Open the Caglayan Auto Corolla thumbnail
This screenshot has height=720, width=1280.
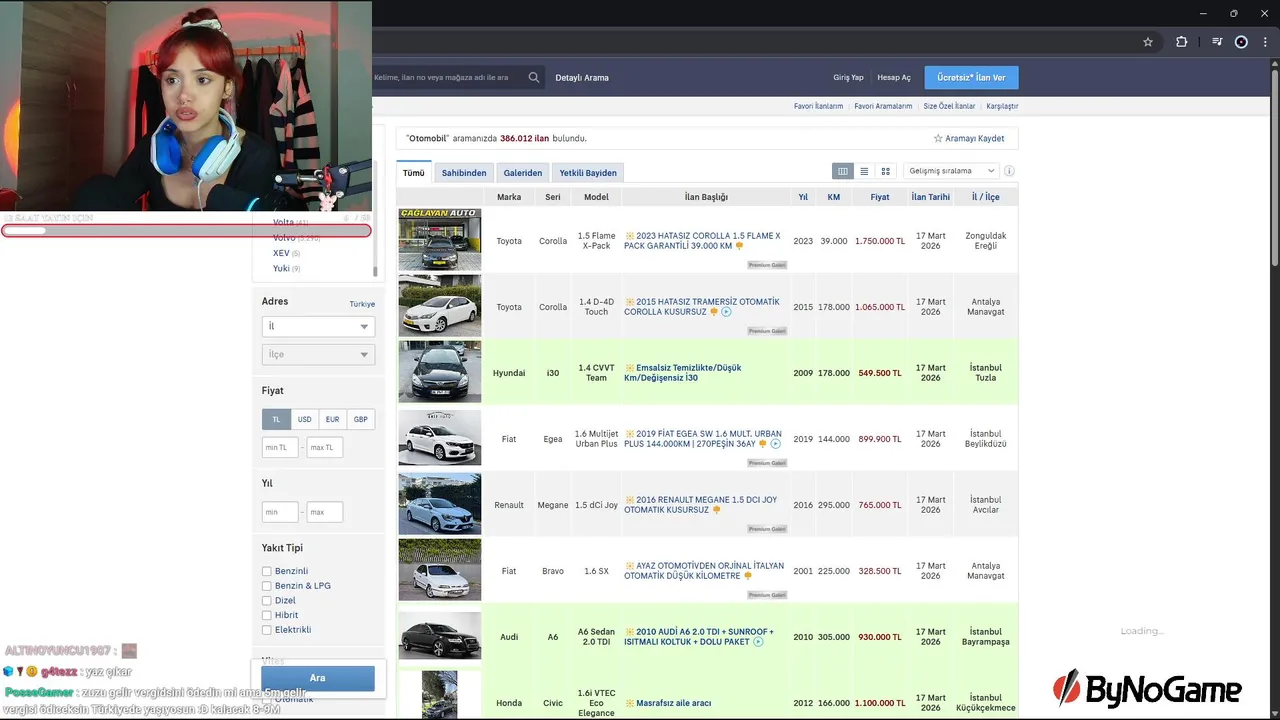[440, 240]
